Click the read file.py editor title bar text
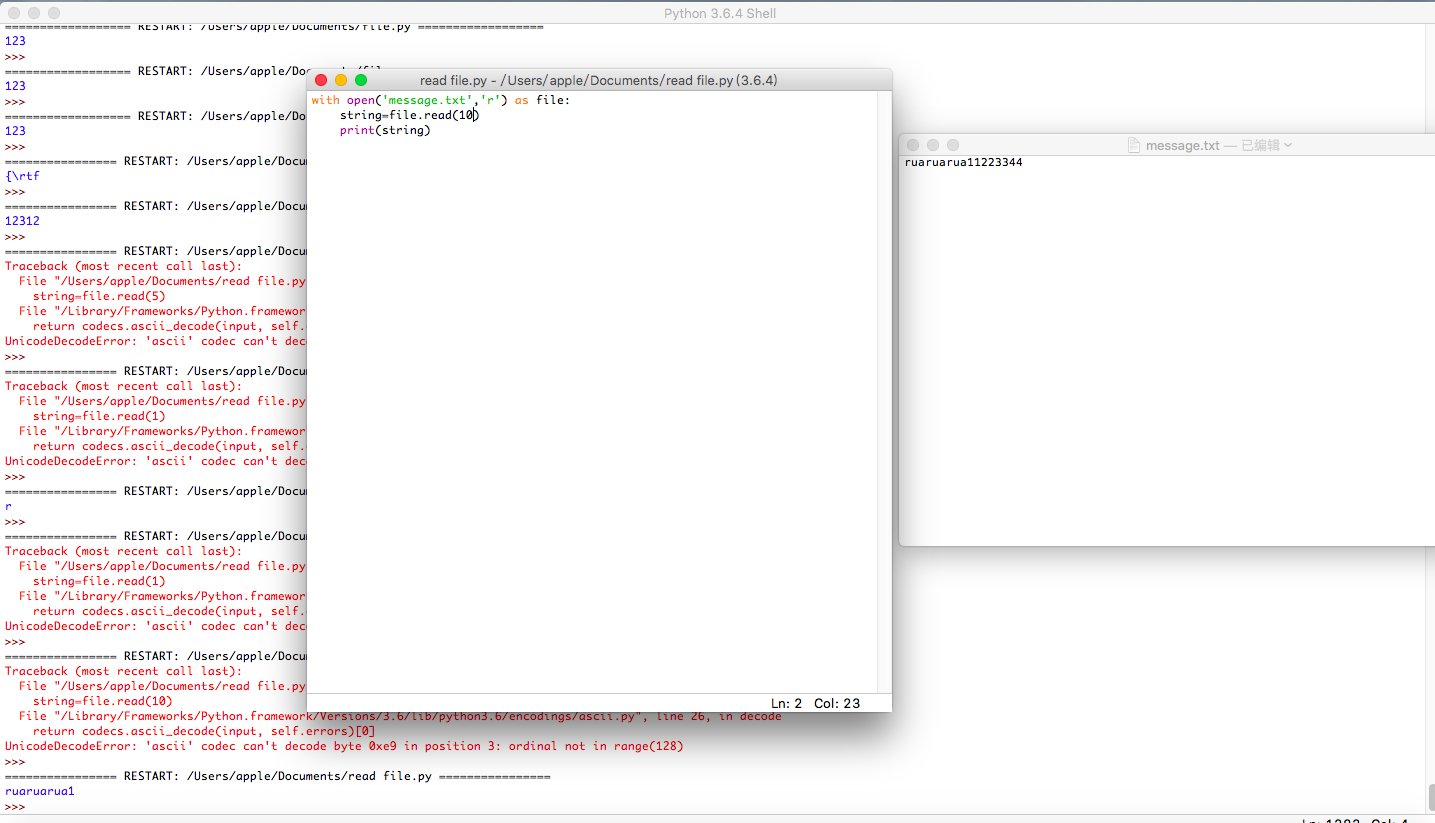This screenshot has height=823, width=1435. tap(599, 80)
